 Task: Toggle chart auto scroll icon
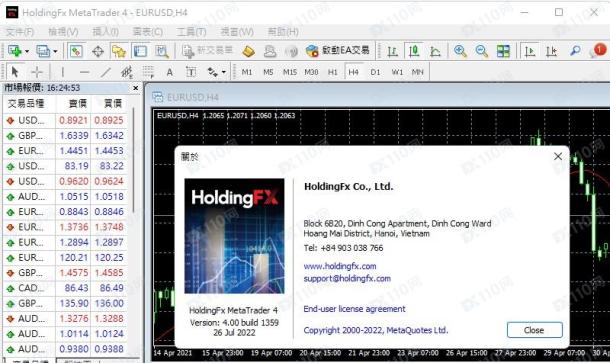point(529,51)
